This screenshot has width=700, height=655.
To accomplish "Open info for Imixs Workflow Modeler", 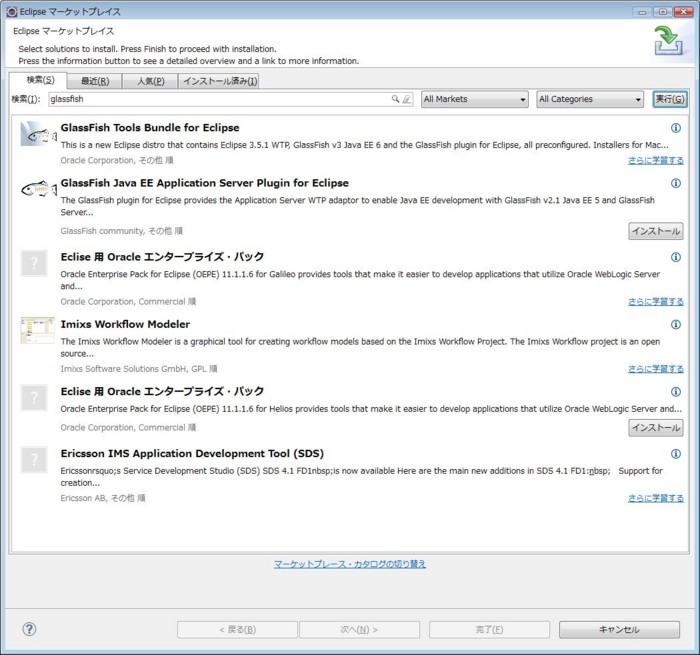I will pyautogui.click(x=675, y=325).
